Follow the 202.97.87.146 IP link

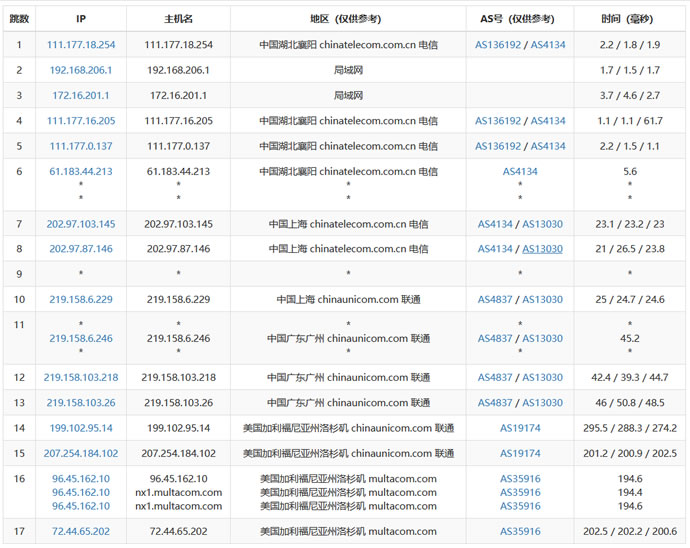click(x=81, y=249)
